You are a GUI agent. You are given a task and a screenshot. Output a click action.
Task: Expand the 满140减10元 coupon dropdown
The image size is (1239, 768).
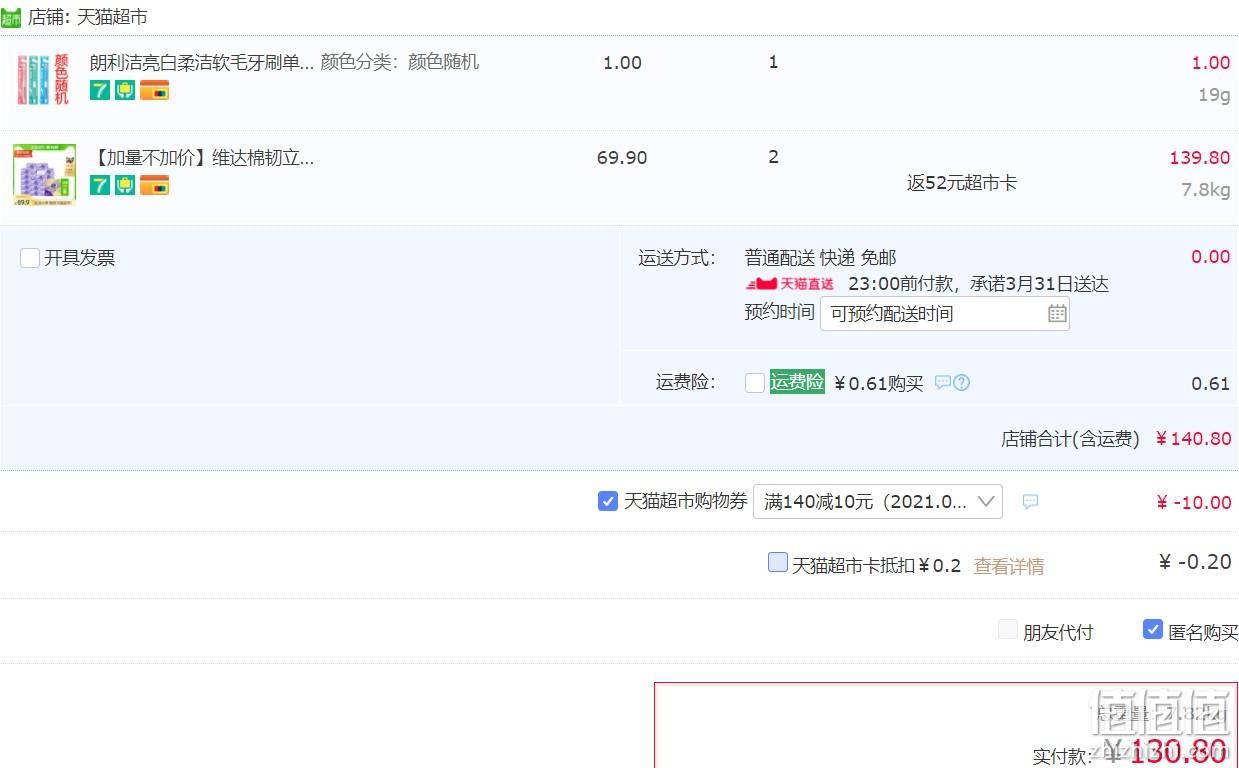[877, 501]
